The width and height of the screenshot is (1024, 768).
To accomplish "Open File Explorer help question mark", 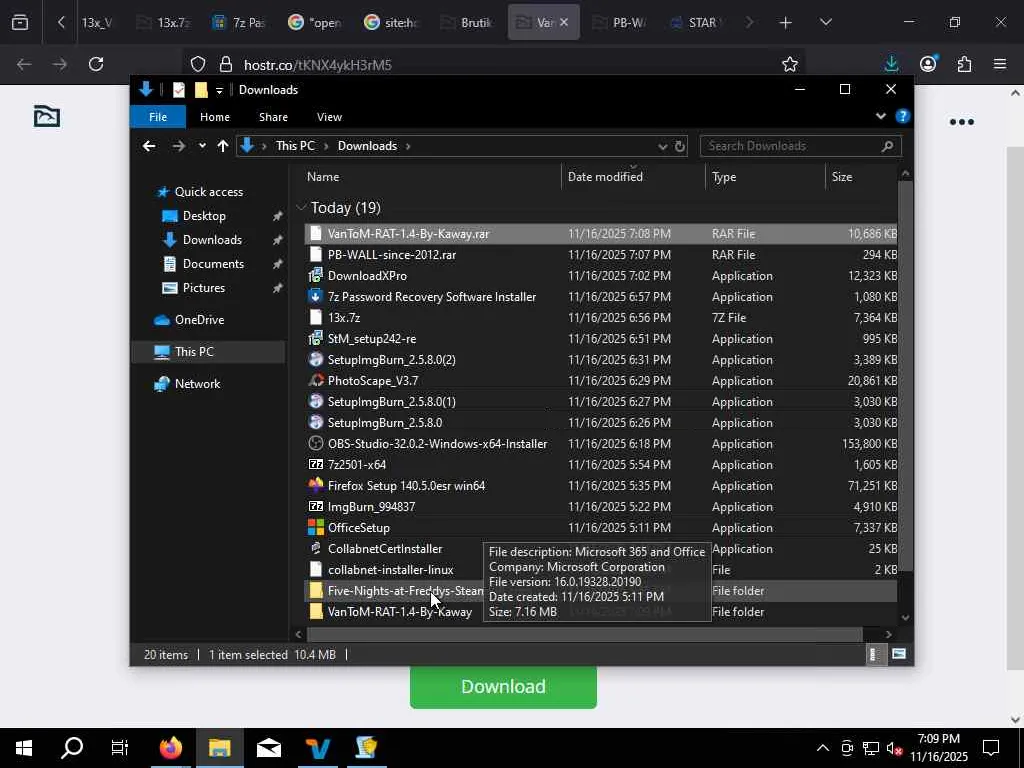I will click(x=903, y=116).
